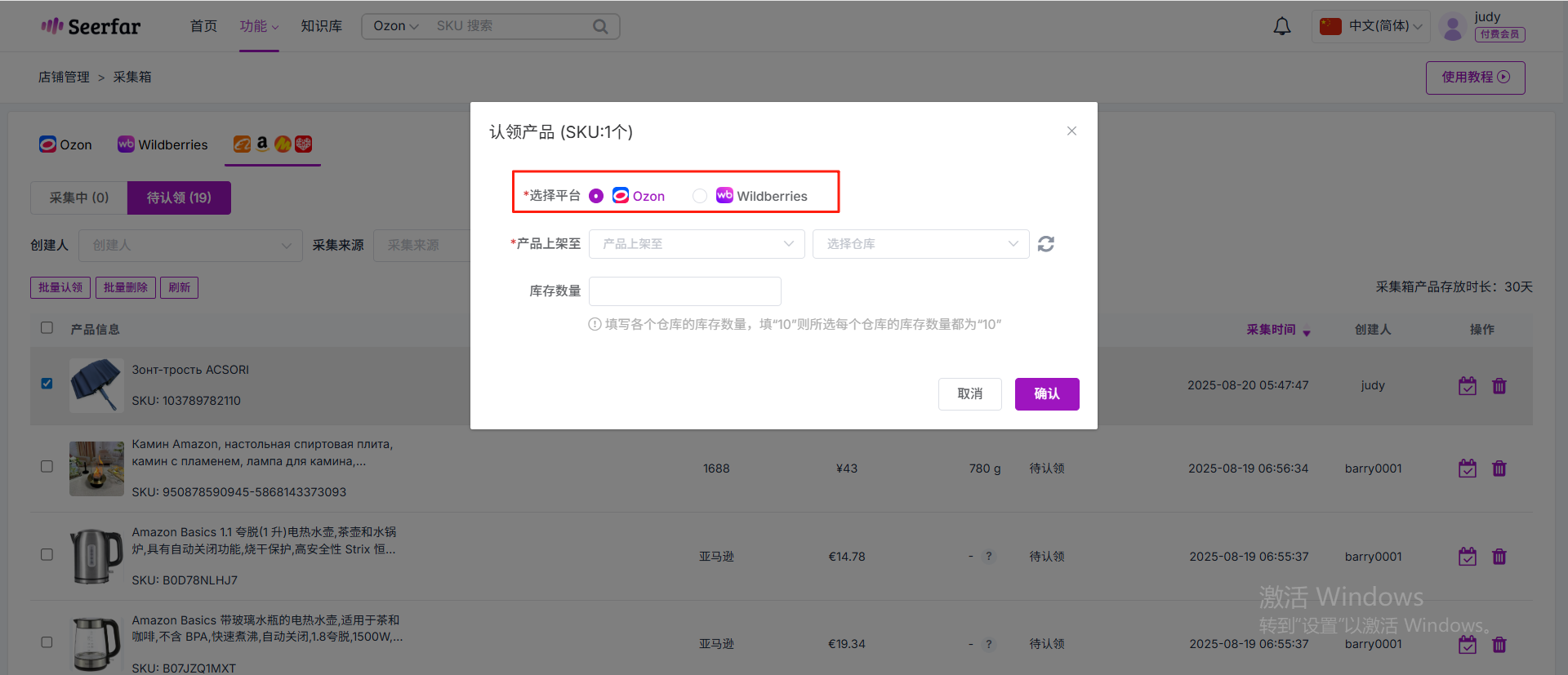1568x675 pixels.
Task: Click the refresh icon next to 选择仓库
Action: [x=1046, y=244]
